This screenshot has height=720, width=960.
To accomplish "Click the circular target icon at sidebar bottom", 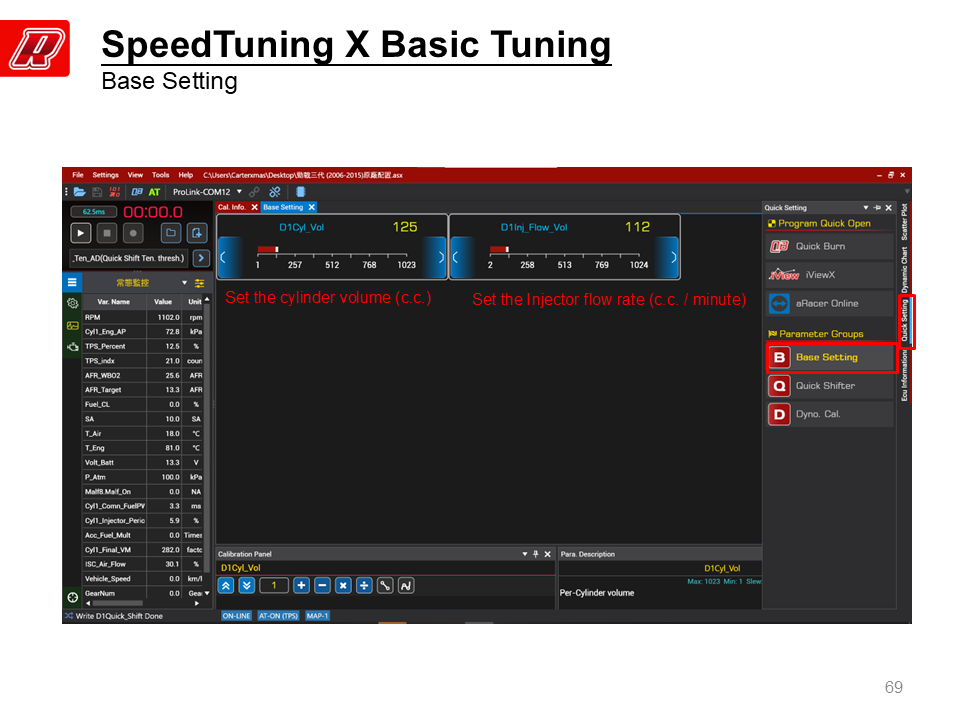I will (x=72, y=597).
